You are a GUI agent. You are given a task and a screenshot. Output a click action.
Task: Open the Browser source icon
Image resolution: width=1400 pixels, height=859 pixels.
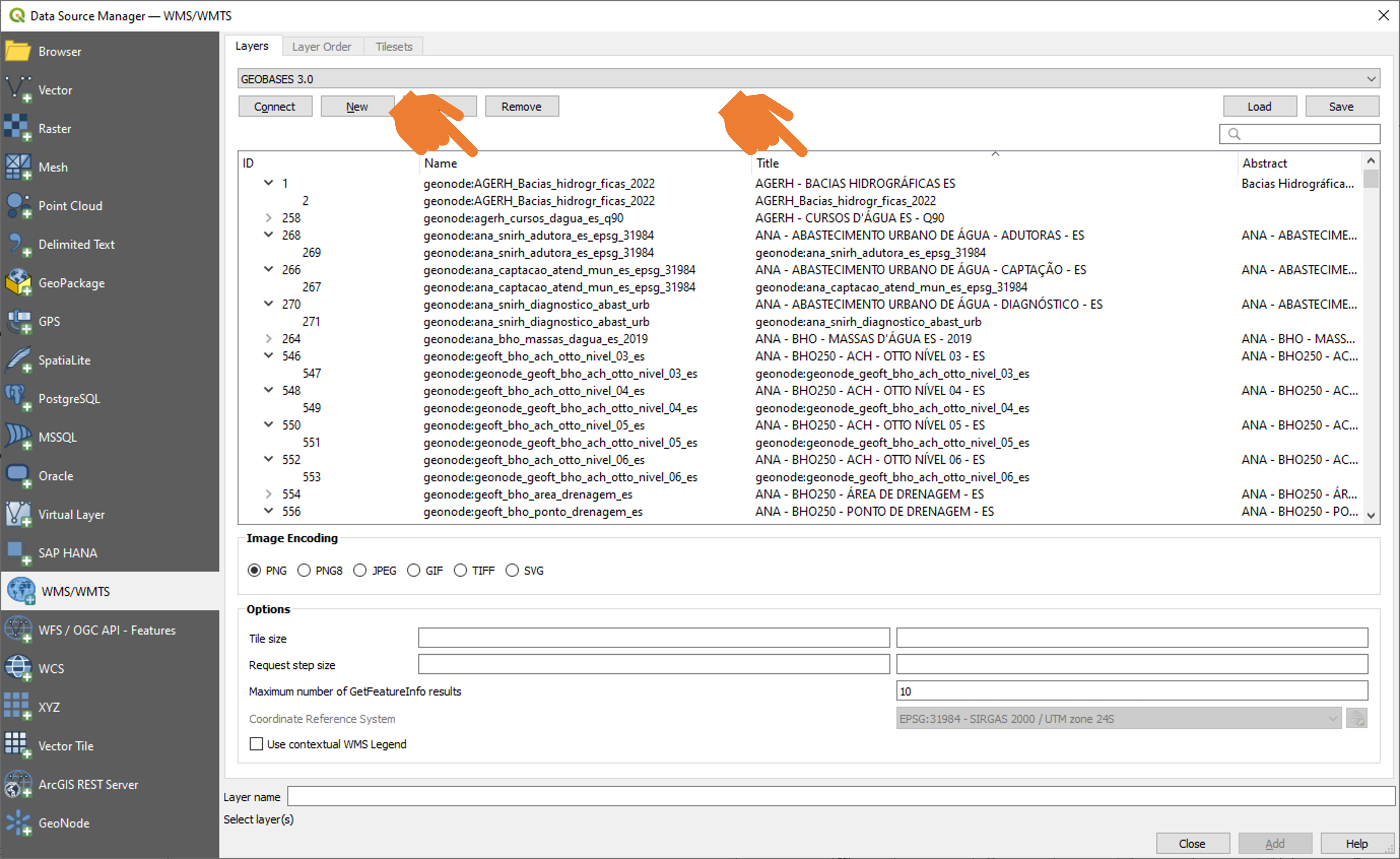tap(18, 51)
